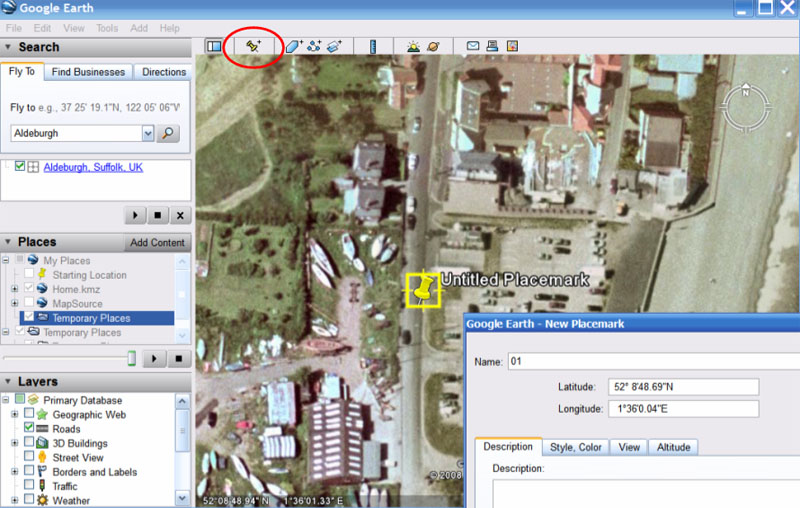Screen dimensions: 800x508
Task: Click the Street View pegman icon
Action: [x=42, y=457]
